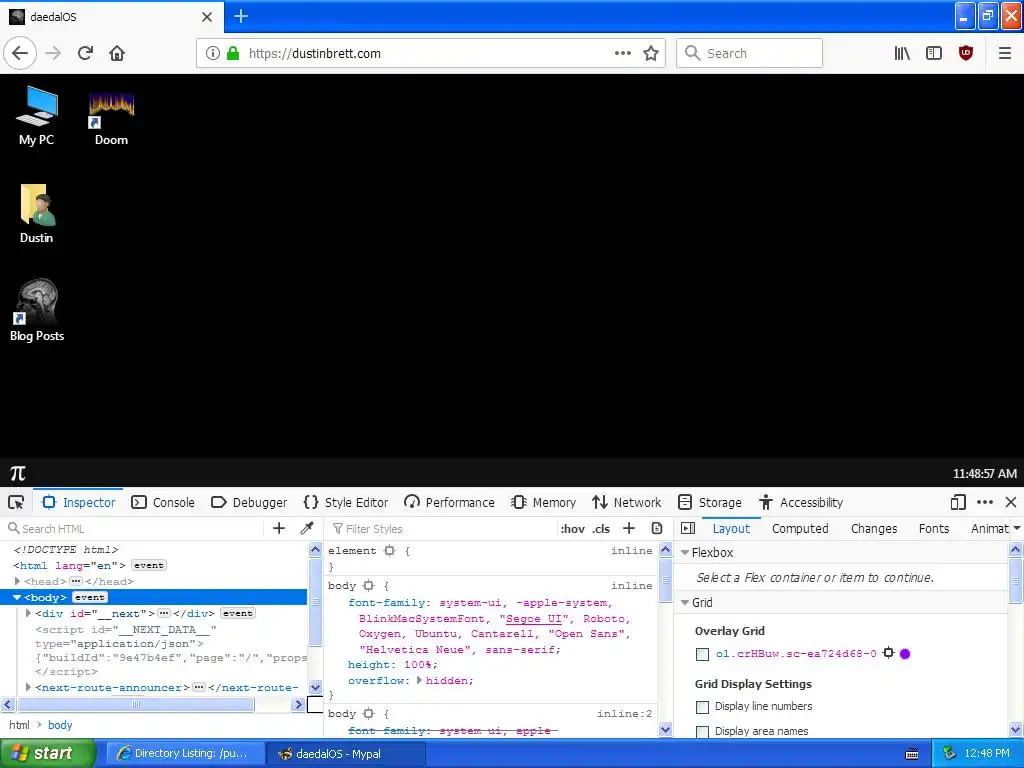Enable Display area names checkbox

click(x=702, y=731)
